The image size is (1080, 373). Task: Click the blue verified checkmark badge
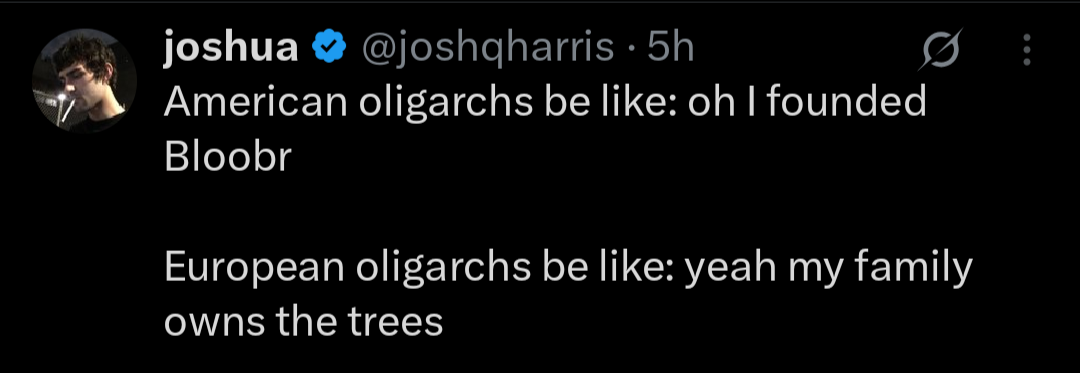[x=330, y=49]
